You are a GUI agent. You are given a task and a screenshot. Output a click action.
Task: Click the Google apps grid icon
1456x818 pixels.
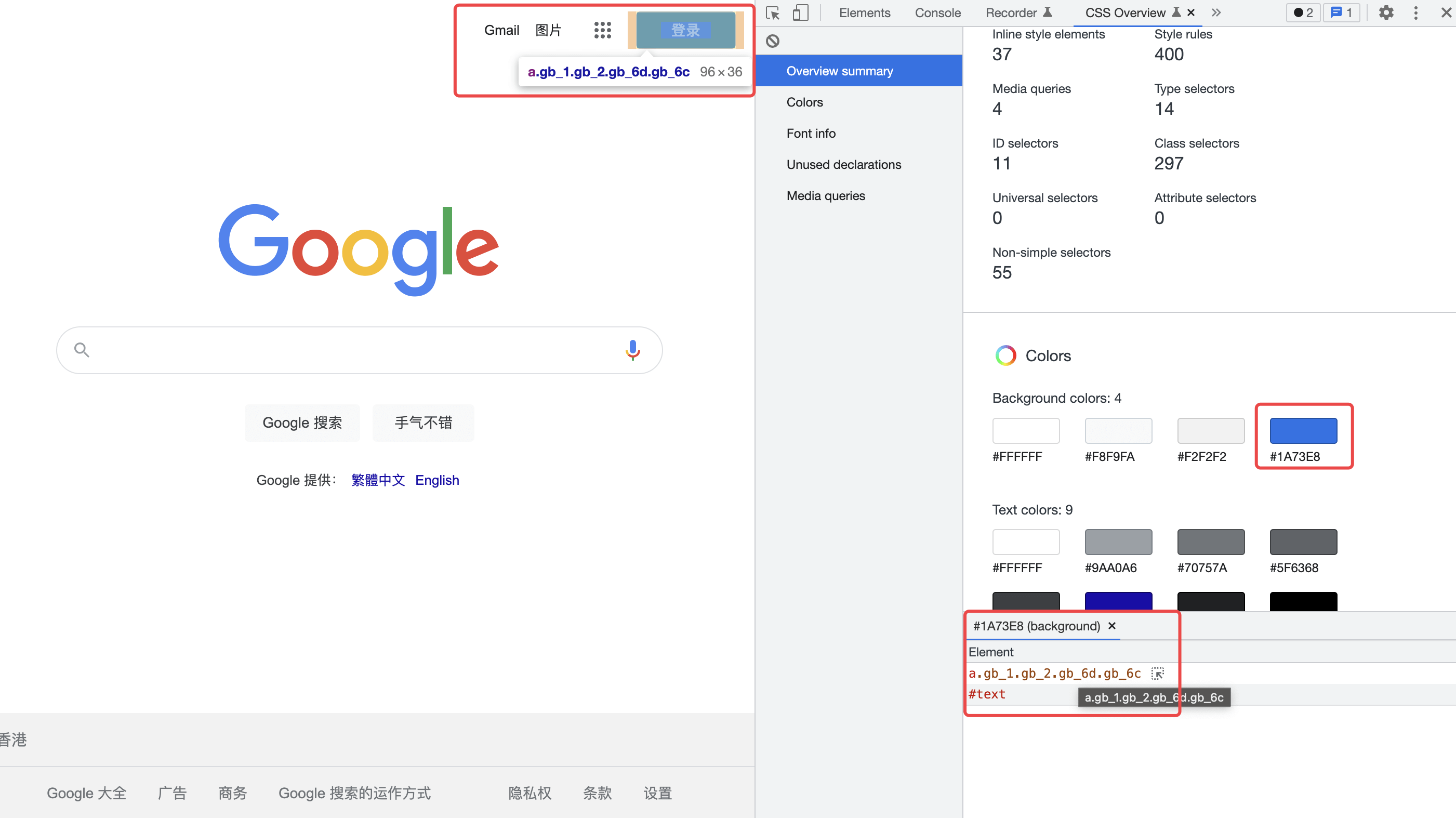point(603,30)
